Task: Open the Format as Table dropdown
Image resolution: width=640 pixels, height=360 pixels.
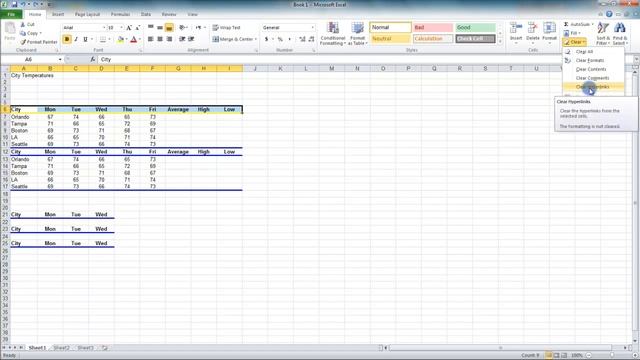Action: 357,33
